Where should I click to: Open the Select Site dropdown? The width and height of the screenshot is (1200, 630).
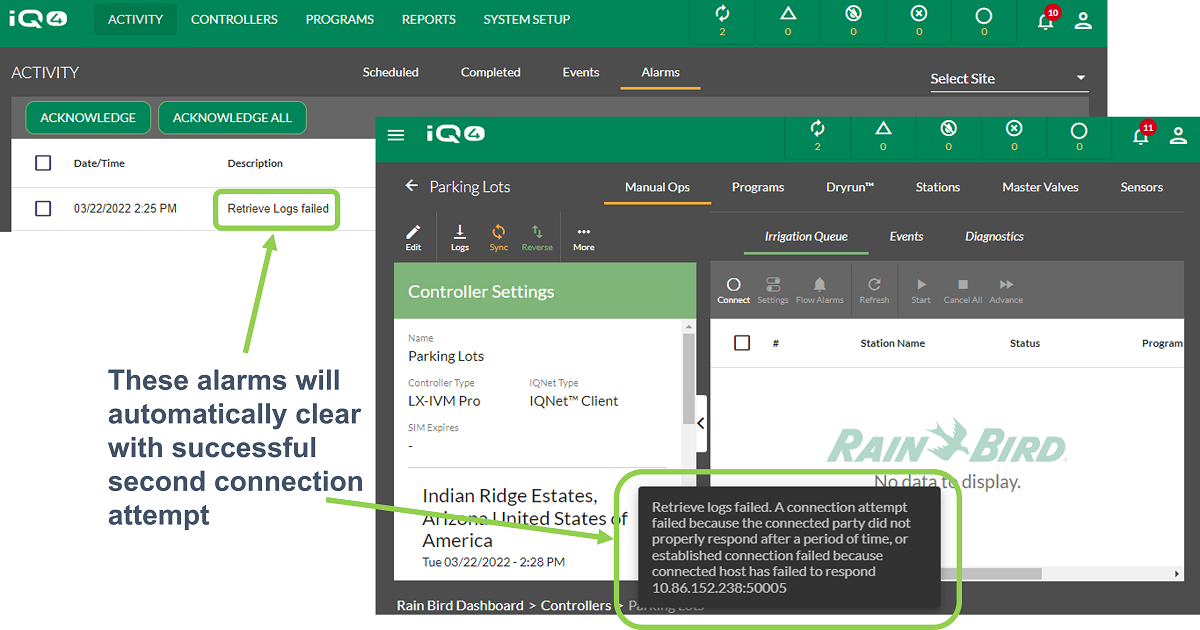point(1008,79)
